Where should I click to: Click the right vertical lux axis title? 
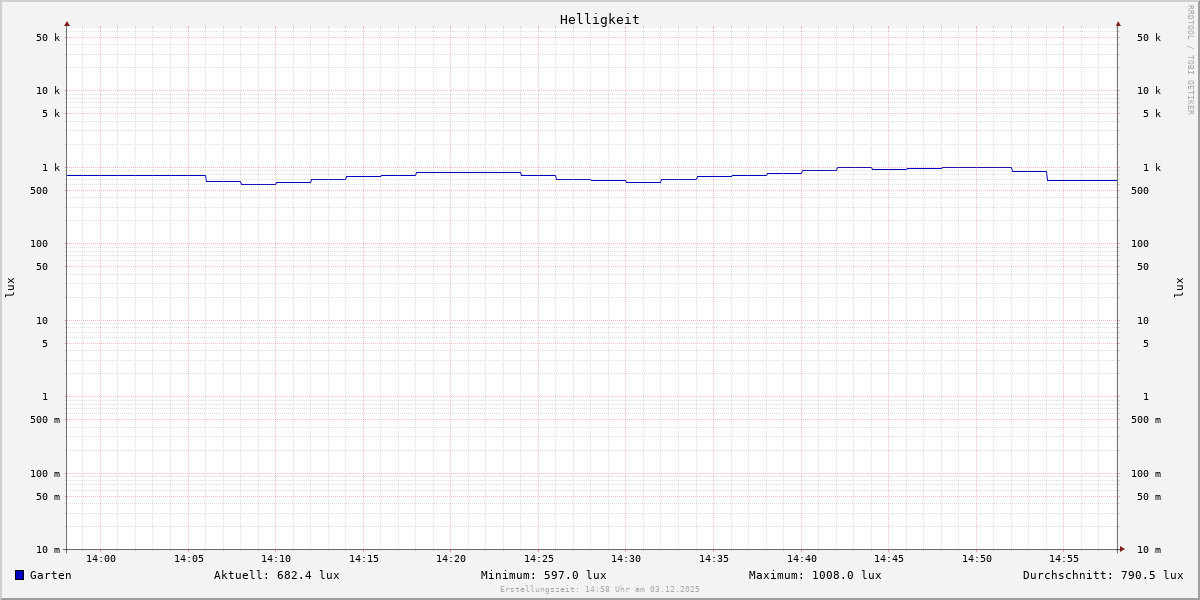pyautogui.click(x=1179, y=287)
